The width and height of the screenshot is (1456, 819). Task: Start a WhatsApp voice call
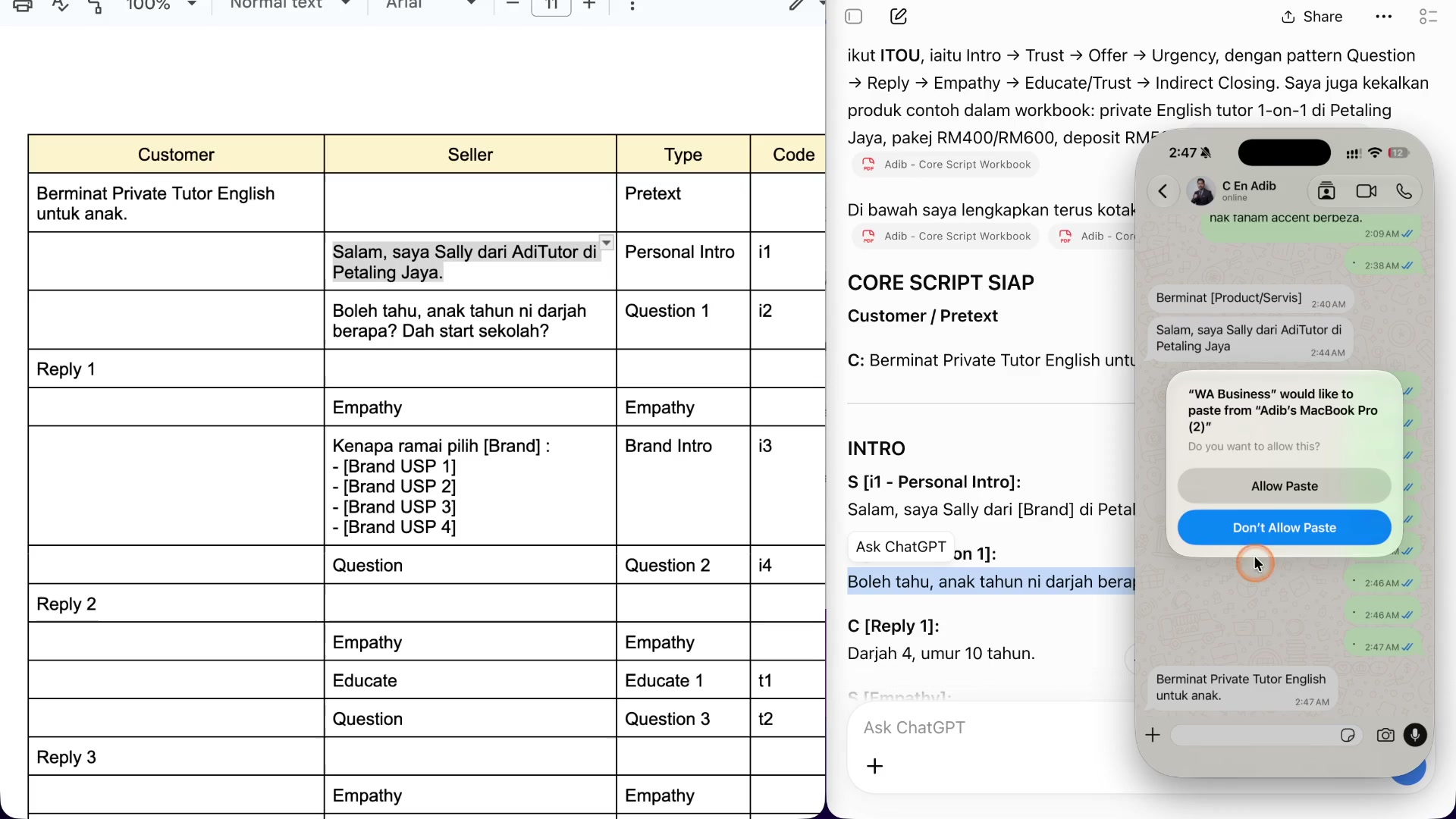pos(1404,191)
